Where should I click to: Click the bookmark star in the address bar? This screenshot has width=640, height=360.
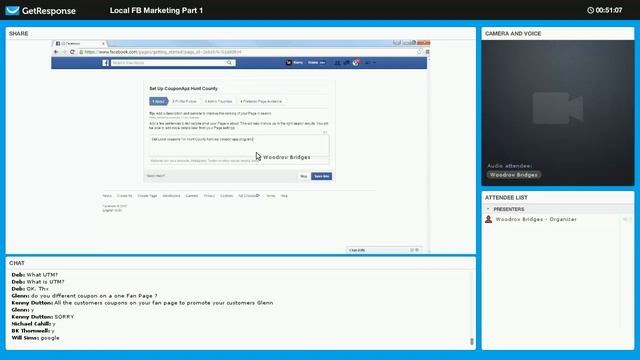(x=419, y=52)
